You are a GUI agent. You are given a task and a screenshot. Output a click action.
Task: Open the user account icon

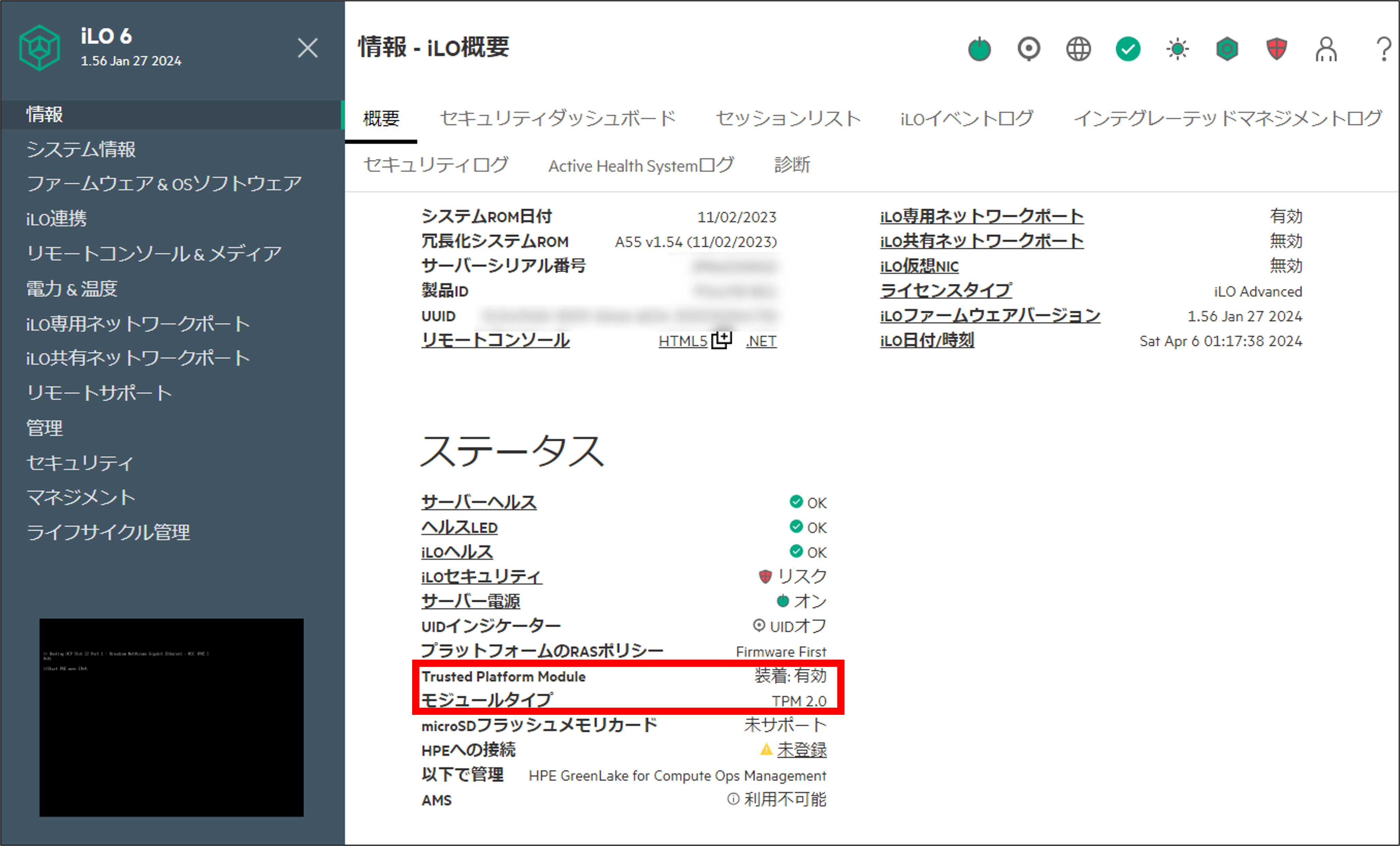[1326, 49]
